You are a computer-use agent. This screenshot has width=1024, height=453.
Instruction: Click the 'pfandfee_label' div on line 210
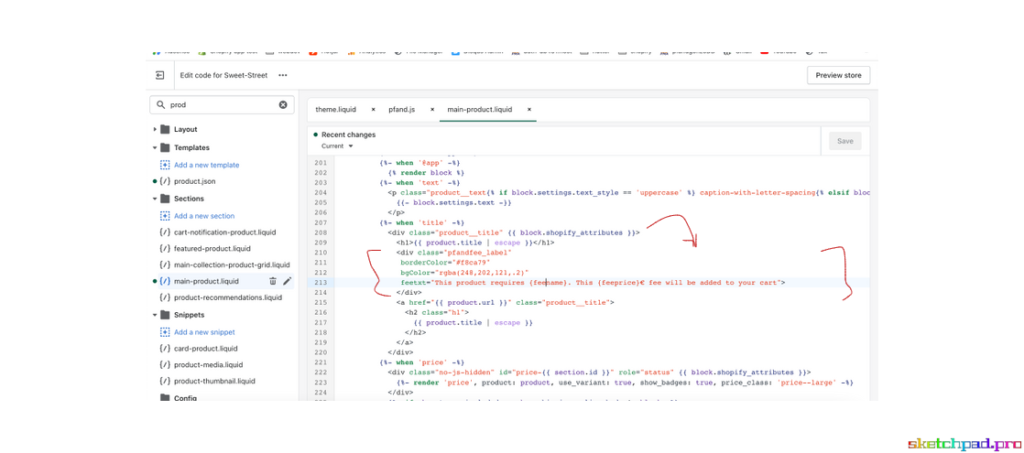[x=454, y=252]
